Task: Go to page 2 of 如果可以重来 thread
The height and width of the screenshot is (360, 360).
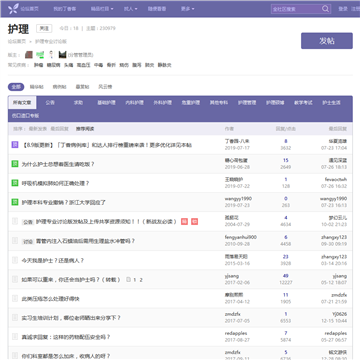Action: 141,280
